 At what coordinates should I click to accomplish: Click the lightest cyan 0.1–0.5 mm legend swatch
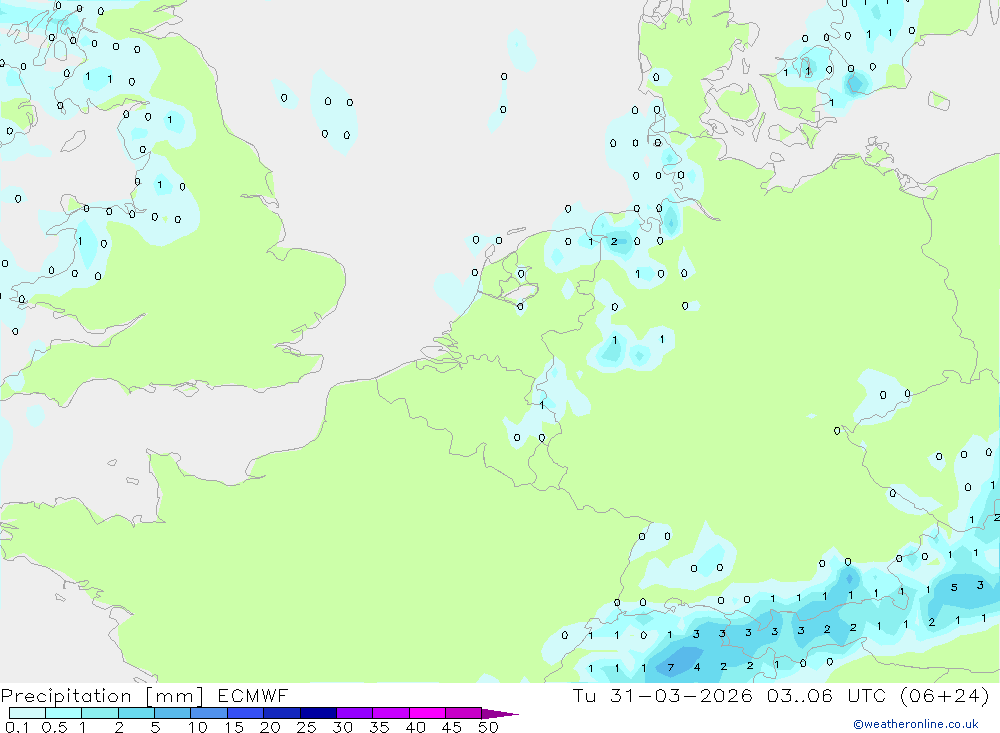[27, 713]
